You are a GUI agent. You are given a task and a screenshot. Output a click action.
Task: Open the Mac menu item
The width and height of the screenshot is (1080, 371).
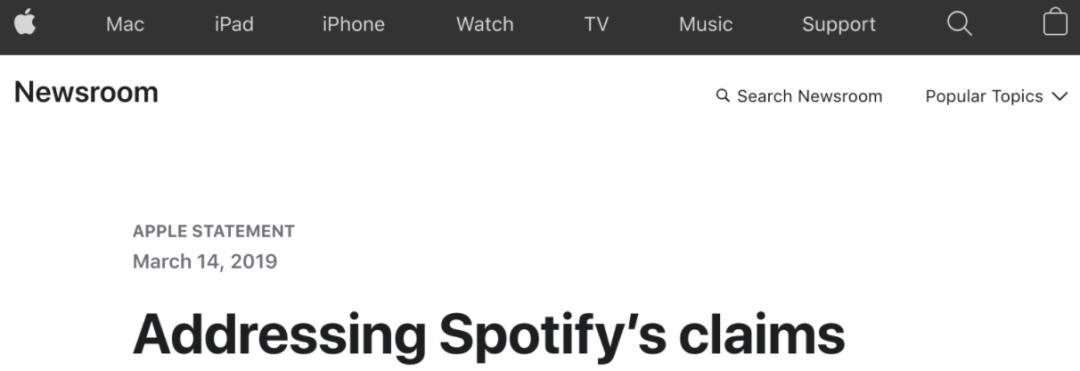coord(125,25)
